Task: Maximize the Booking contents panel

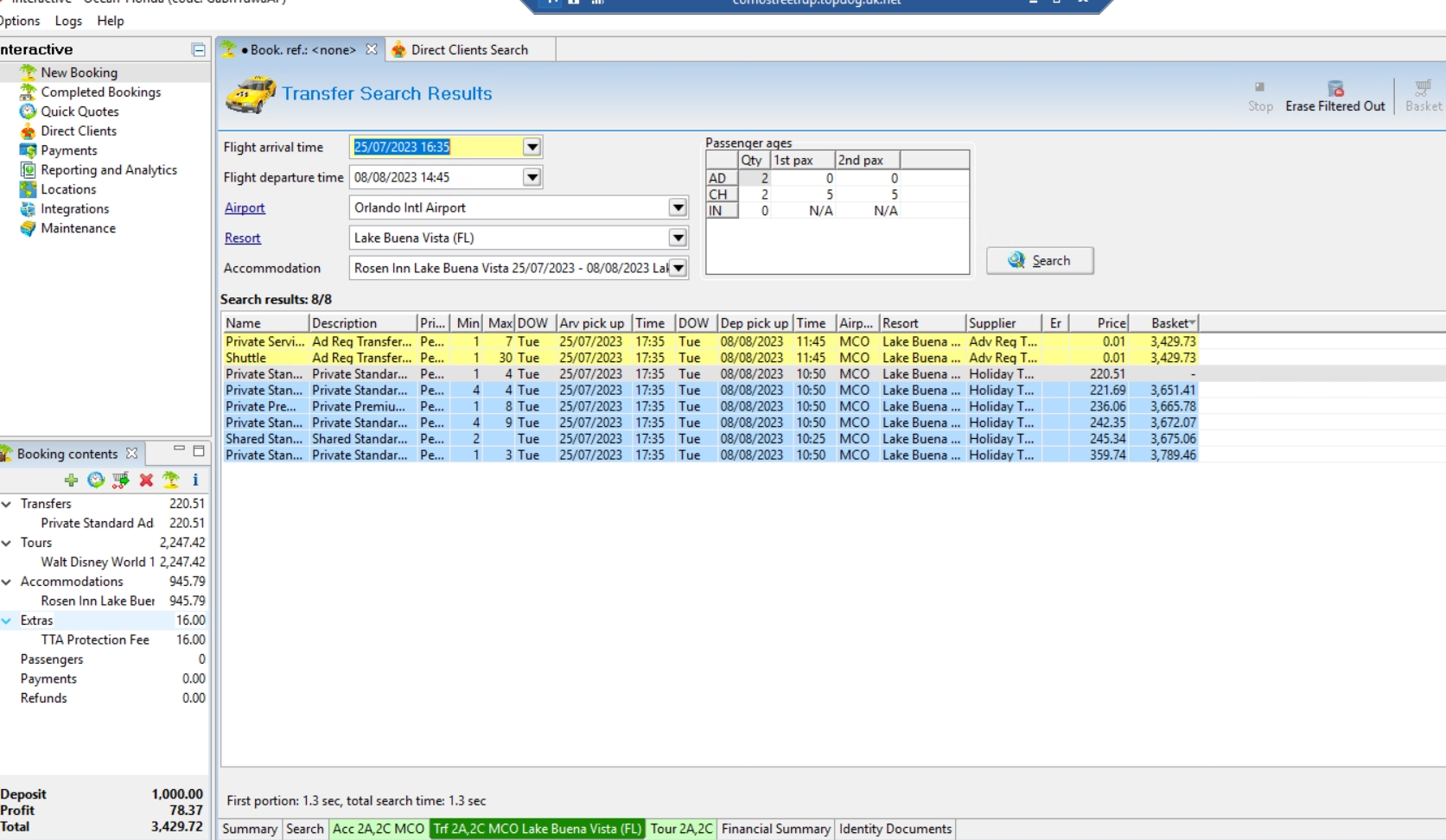Action: click(x=199, y=451)
